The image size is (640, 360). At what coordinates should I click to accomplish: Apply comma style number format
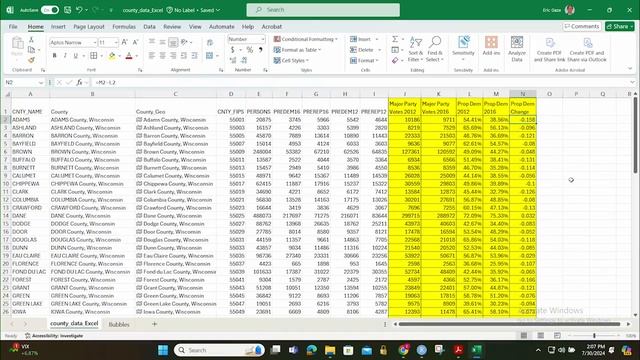click(260, 50)
